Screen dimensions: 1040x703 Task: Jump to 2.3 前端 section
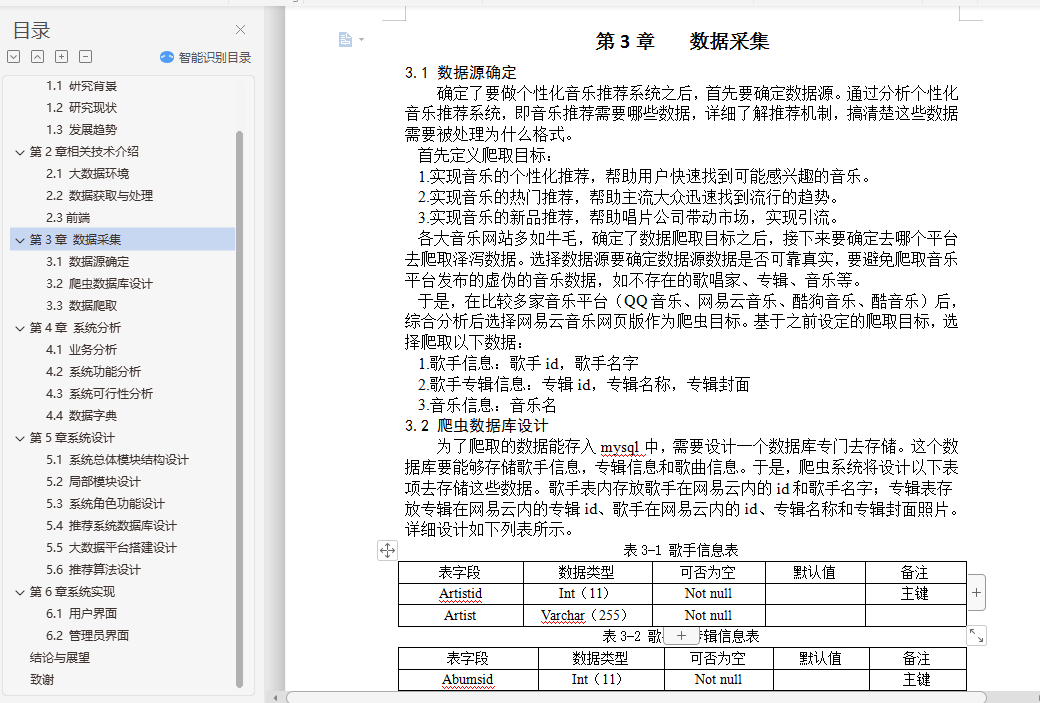click(x=68, y=218)
